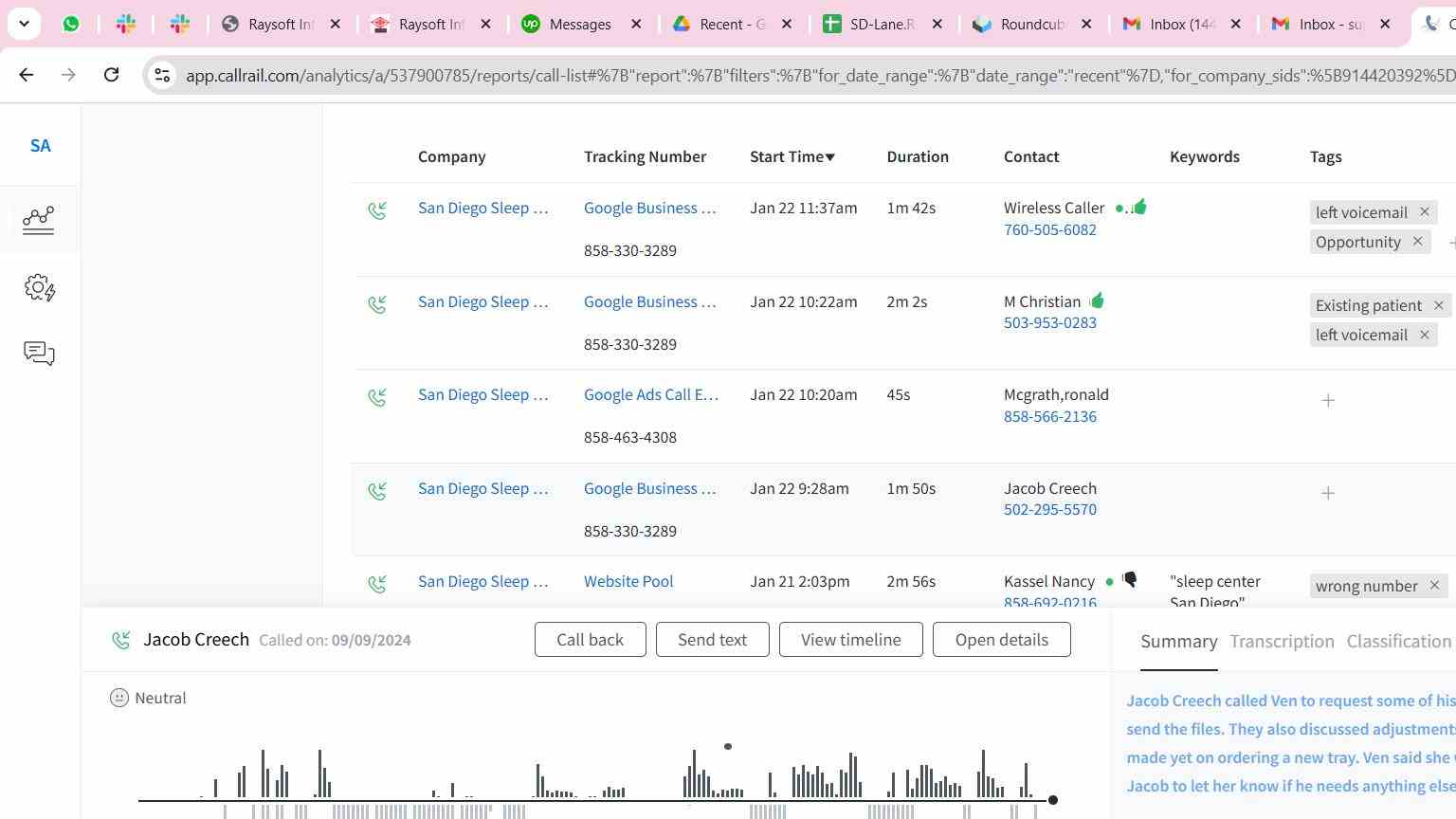Image resolution: width=1456 pixels, height=819 pixels.
Task: Click thumbs-up icon next to M Christian
Action: tap(1097, 300)
